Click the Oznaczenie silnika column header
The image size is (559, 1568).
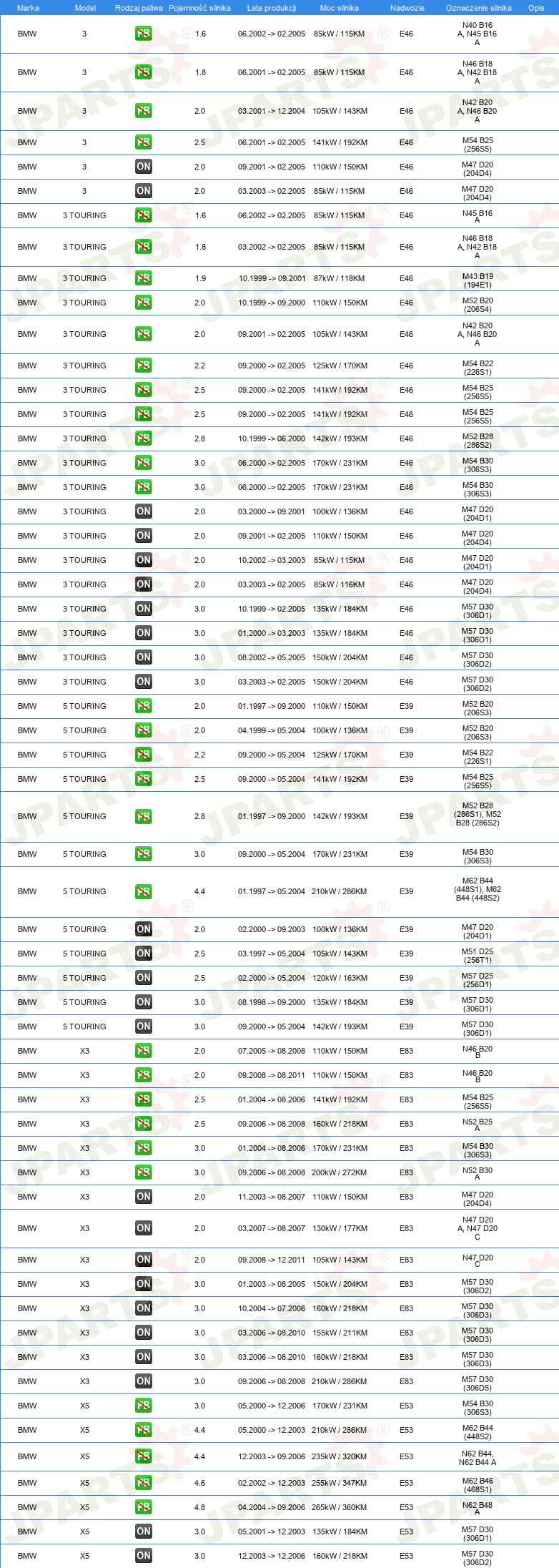pyautogui.click(x=479, y=8)
